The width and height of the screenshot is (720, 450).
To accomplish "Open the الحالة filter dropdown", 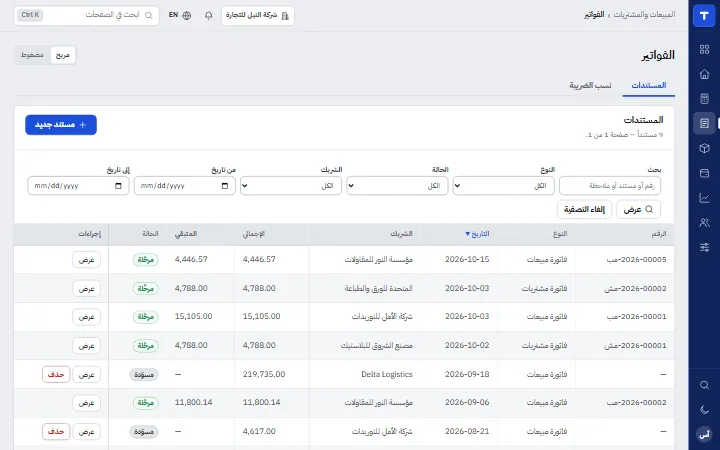I will click(x=397, y=186).
